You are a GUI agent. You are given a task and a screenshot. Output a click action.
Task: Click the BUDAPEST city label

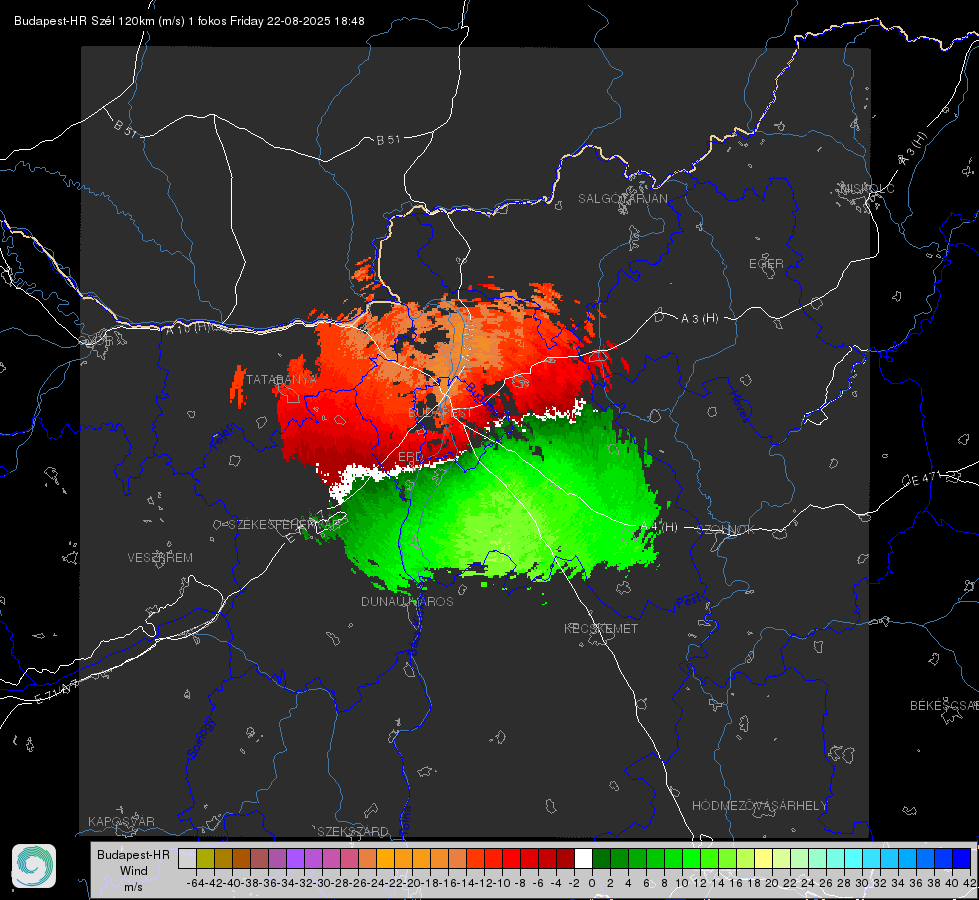[440, 413]
